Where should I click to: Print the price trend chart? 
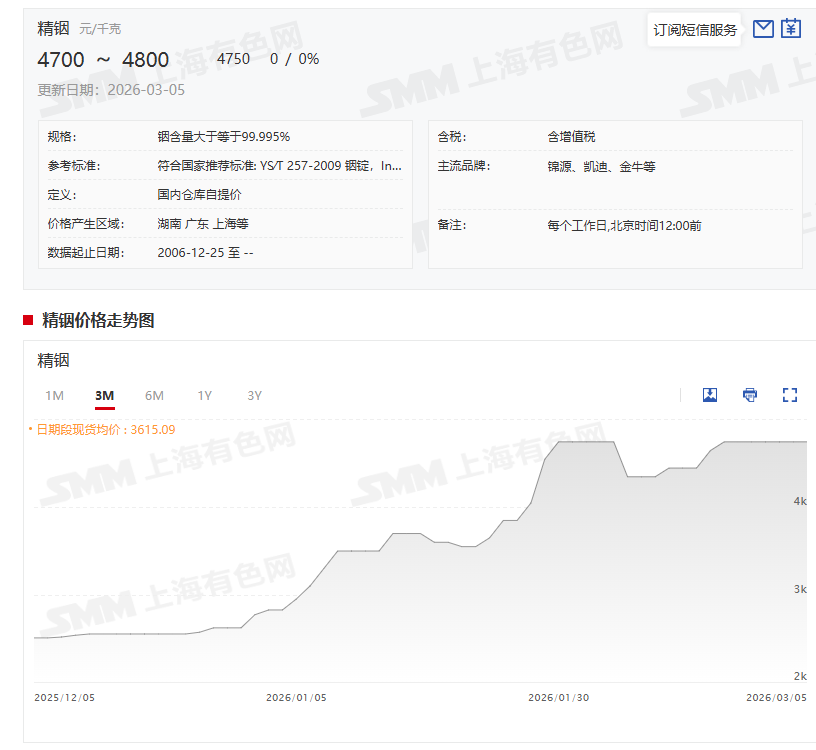pos(750,395)
